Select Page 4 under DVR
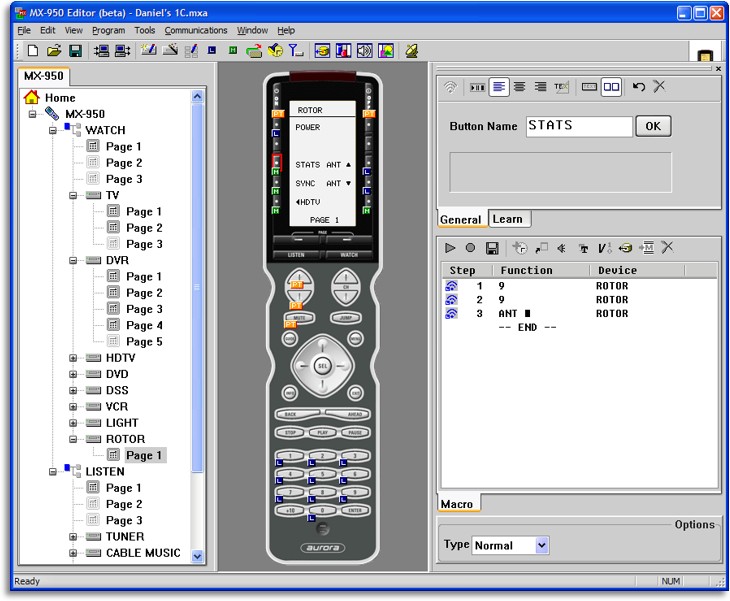 click(144, 325)
